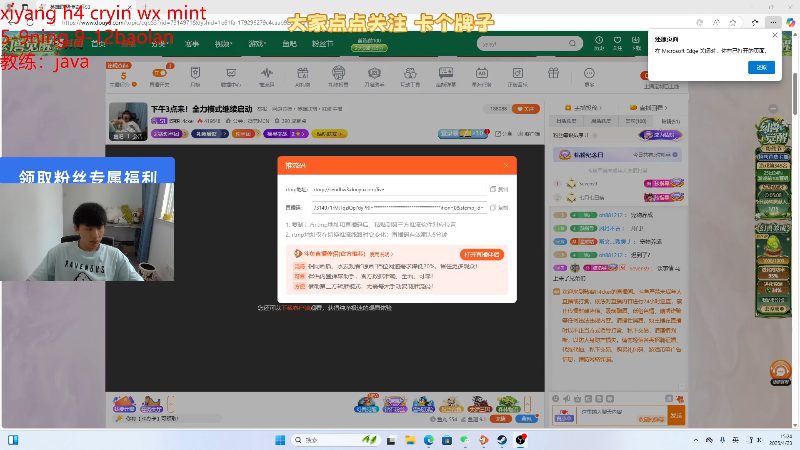Click the gift box toolbar icon
800x450 pixels.
tap(554, 73)
